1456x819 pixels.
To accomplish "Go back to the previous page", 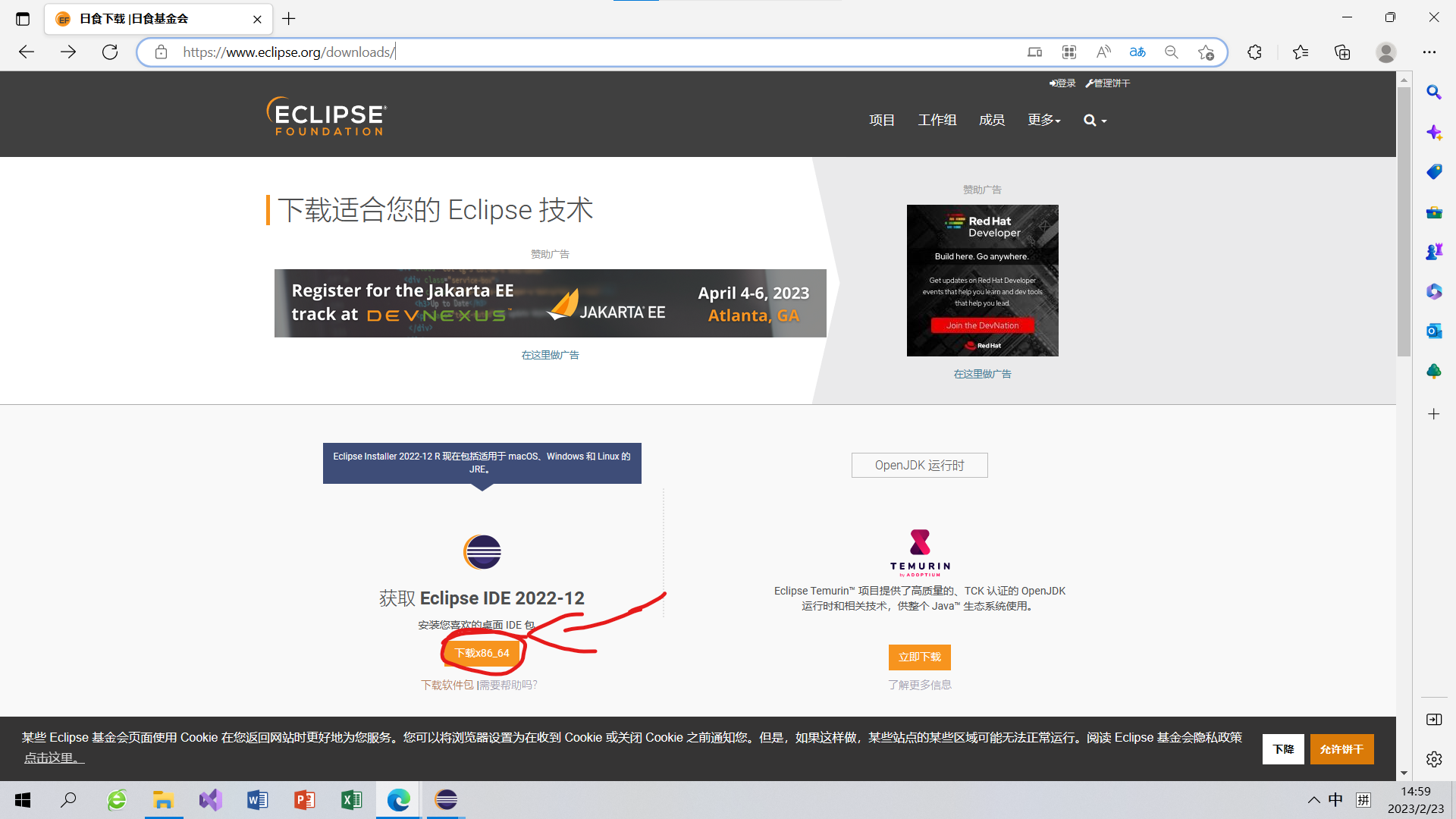I will point(27,52).
